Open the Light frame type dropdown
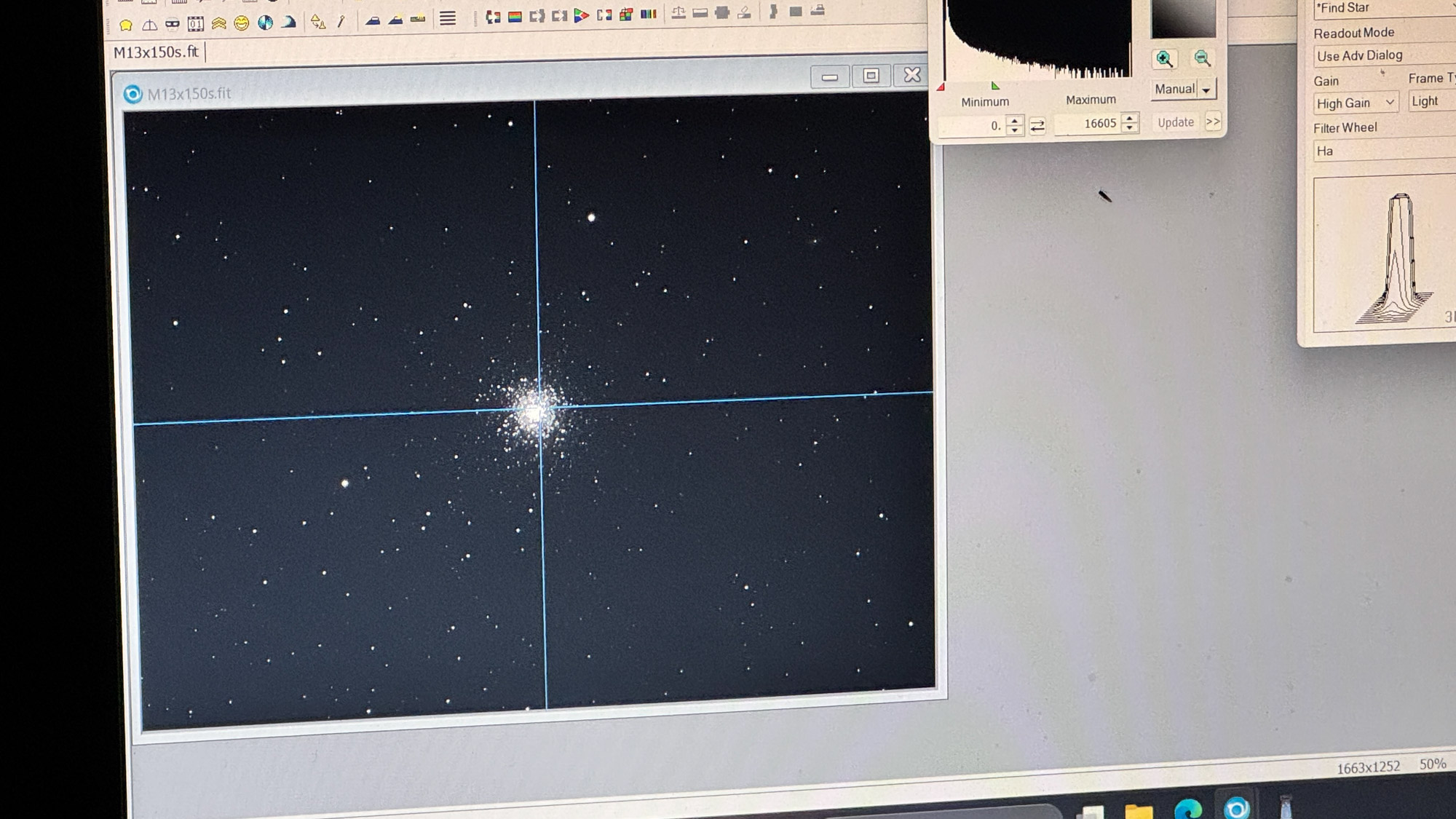1456x819 pixels. 1432,101
